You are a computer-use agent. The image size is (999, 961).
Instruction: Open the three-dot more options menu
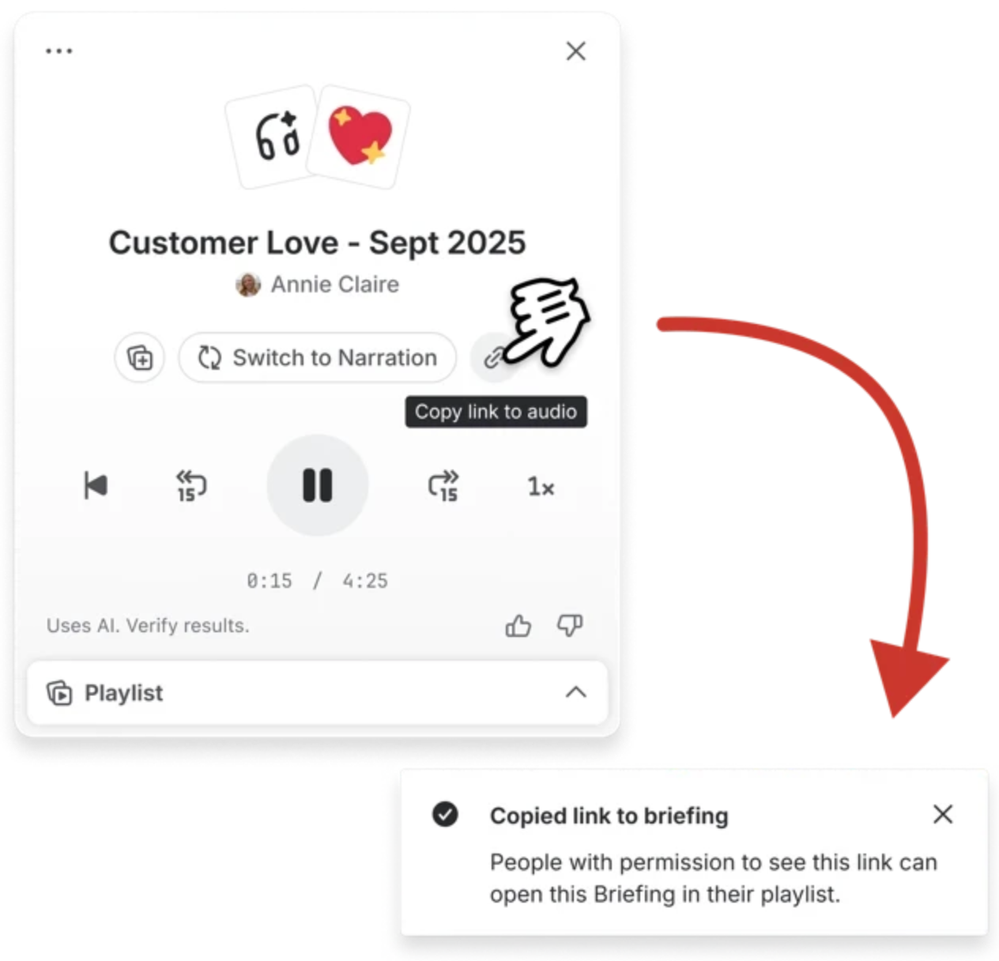pos(59,51)
